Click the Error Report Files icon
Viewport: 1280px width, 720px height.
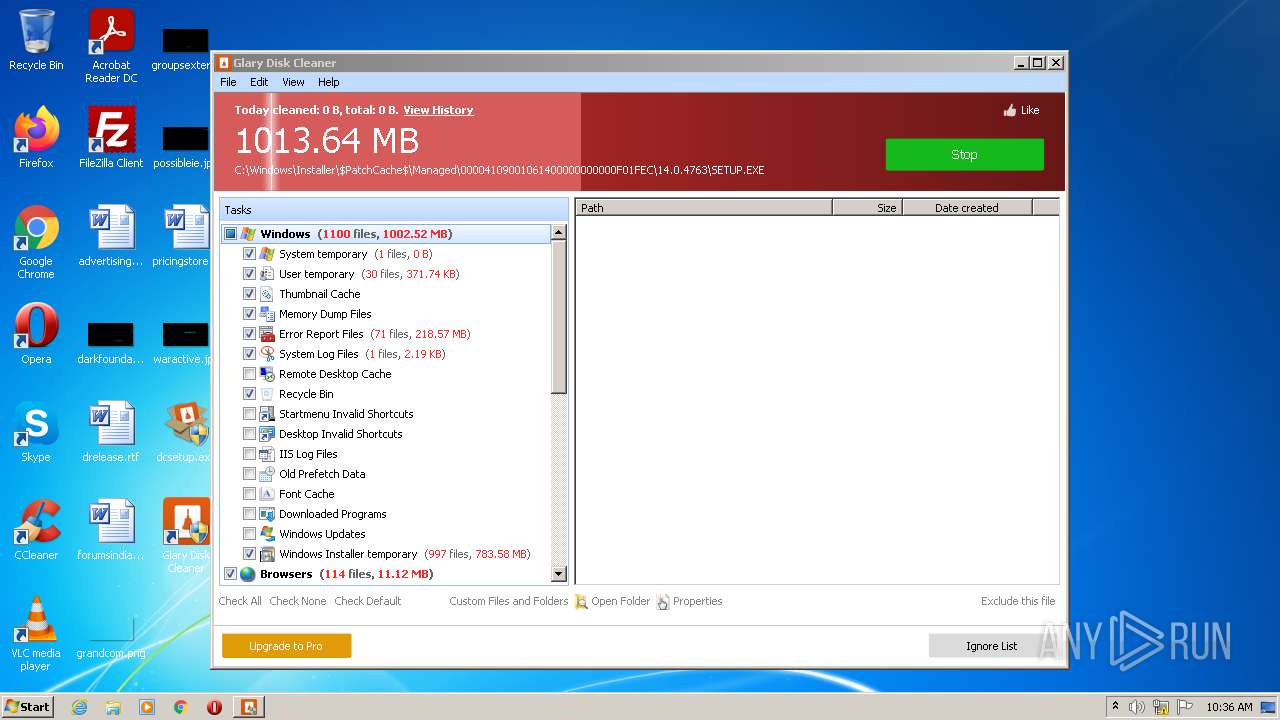click(267, 334)
